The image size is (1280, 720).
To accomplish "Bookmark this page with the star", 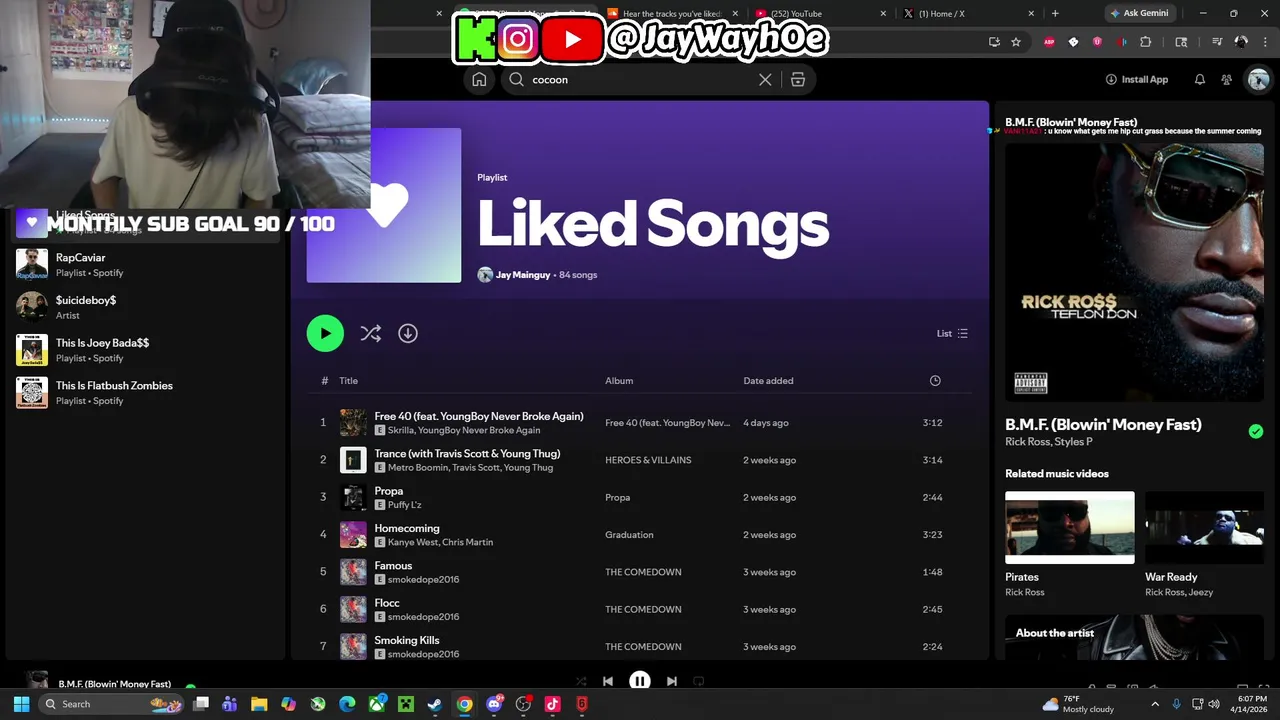I will point(1016,42).
